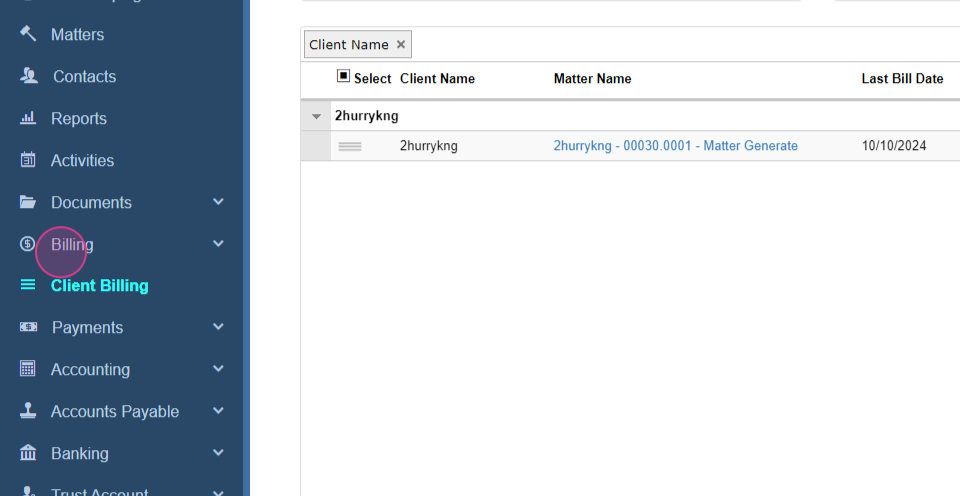Click the Accounts Payable stamp icon

tap(28, 410)
